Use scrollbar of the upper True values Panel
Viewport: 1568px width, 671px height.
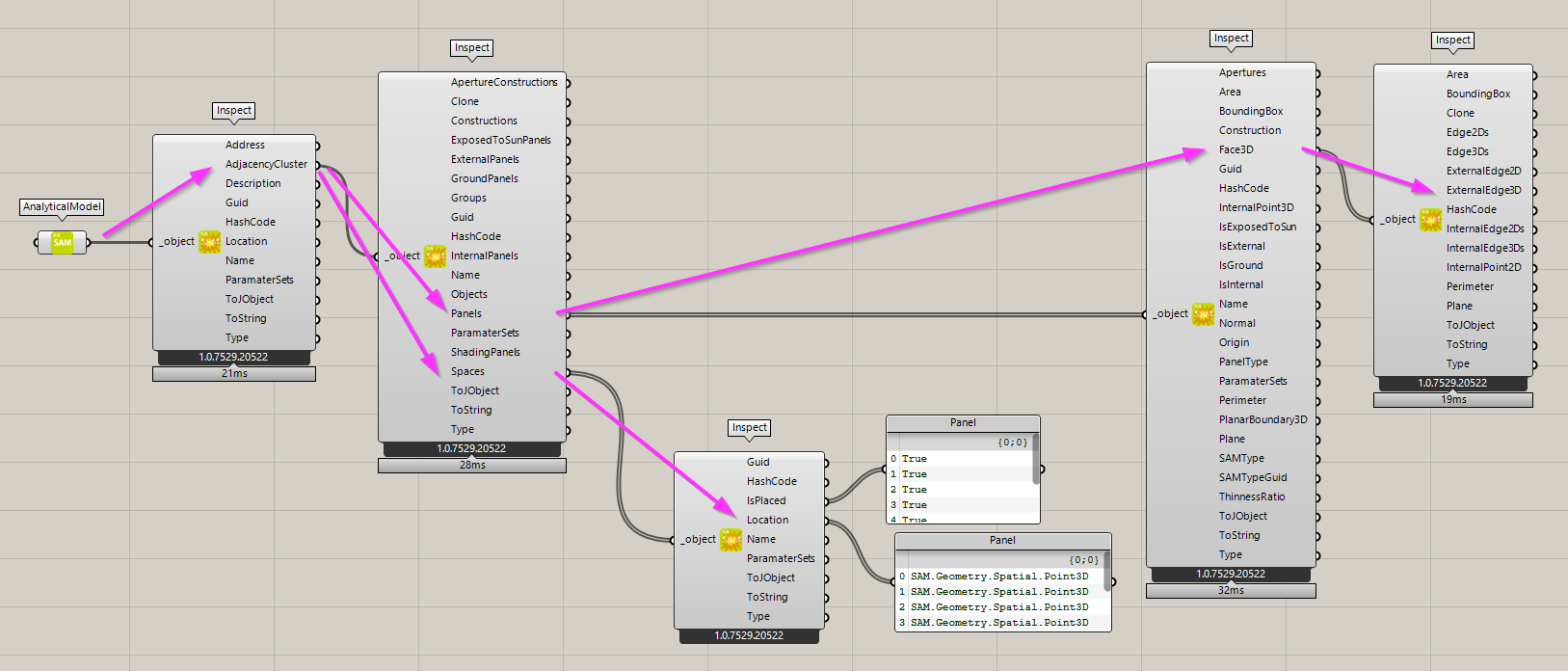click(x=1036, y=459)
